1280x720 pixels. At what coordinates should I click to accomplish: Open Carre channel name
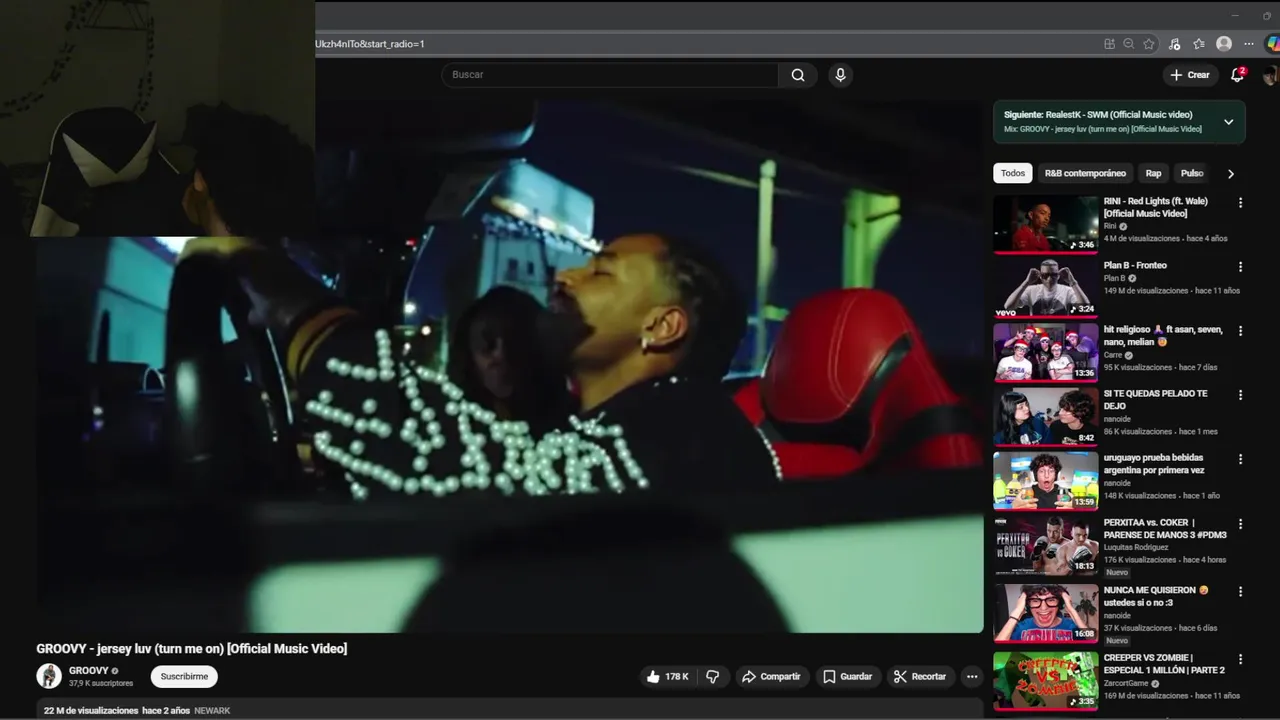(1113, 355)
